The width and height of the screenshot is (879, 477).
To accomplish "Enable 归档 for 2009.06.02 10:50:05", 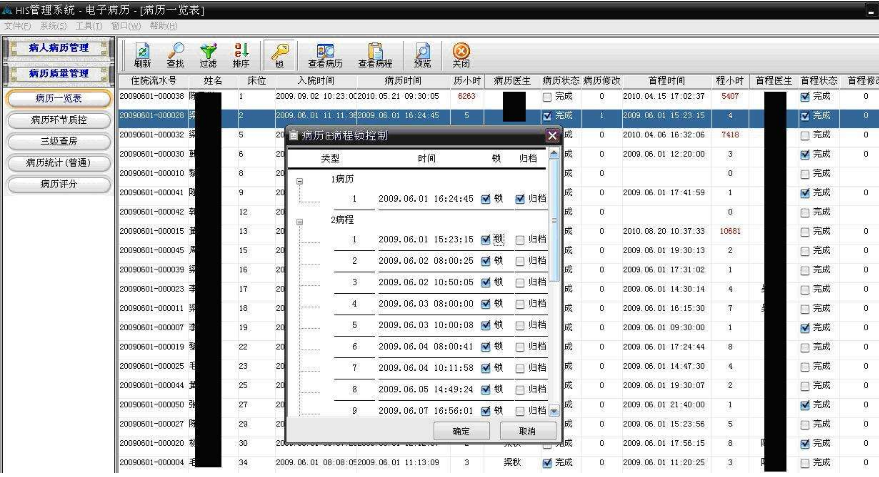I will pyautogui.click(x=520, y=283).
